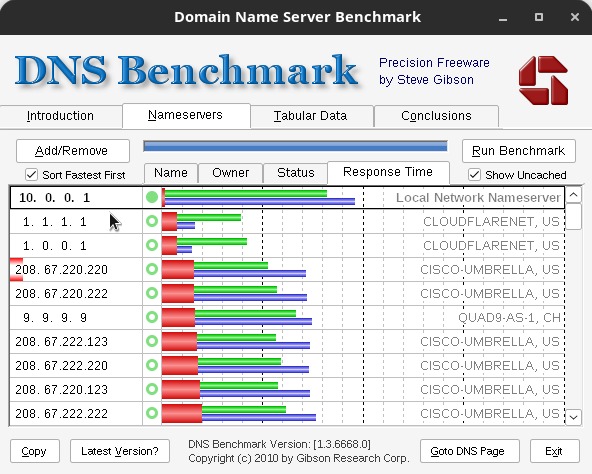Image resolution: width=592 pixels, height=474 pixels.
Task: Close the Domain Name Server Benchmark window
Action: [x=575, y=17]
